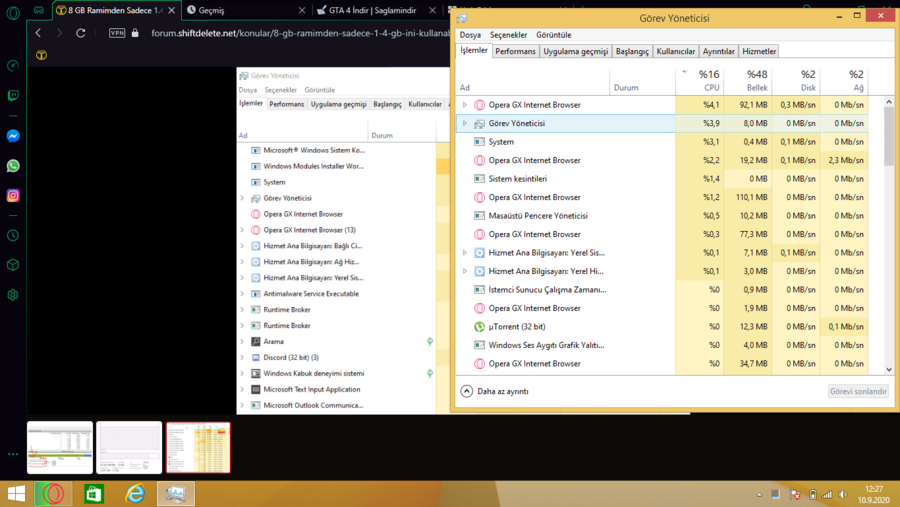
Task: Switch to Uygulama geçmişi tab
Action: point(576,51)
